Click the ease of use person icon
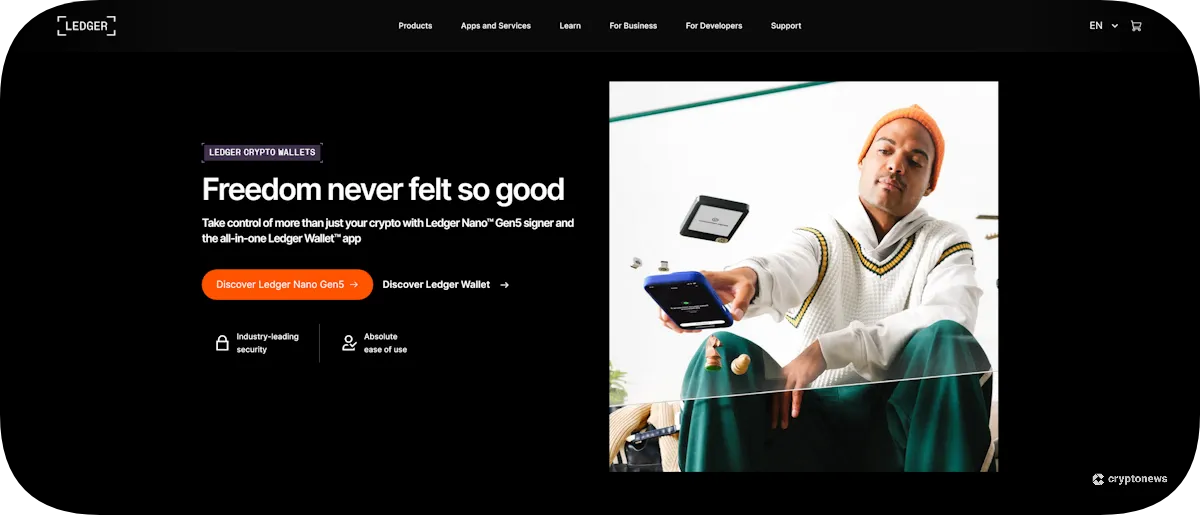Image resolution: width=1200 pixels, height=515 pixels. tap(349, 343)
